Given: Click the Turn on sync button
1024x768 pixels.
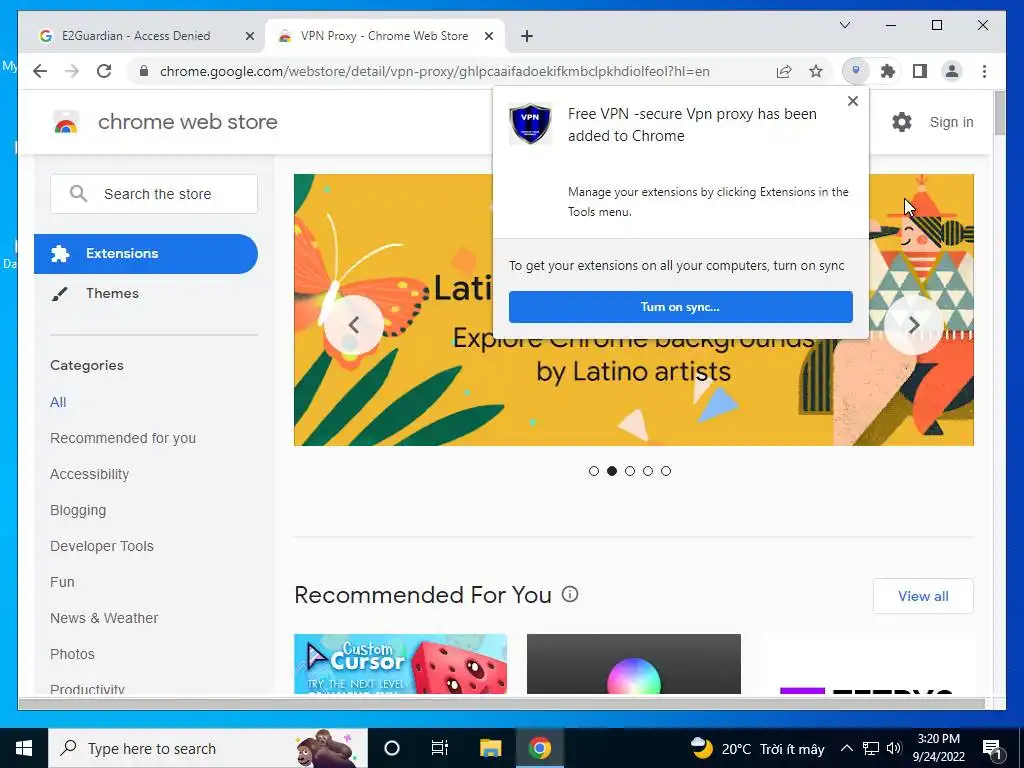Looking at the screenshot, I should coord(680,307).
